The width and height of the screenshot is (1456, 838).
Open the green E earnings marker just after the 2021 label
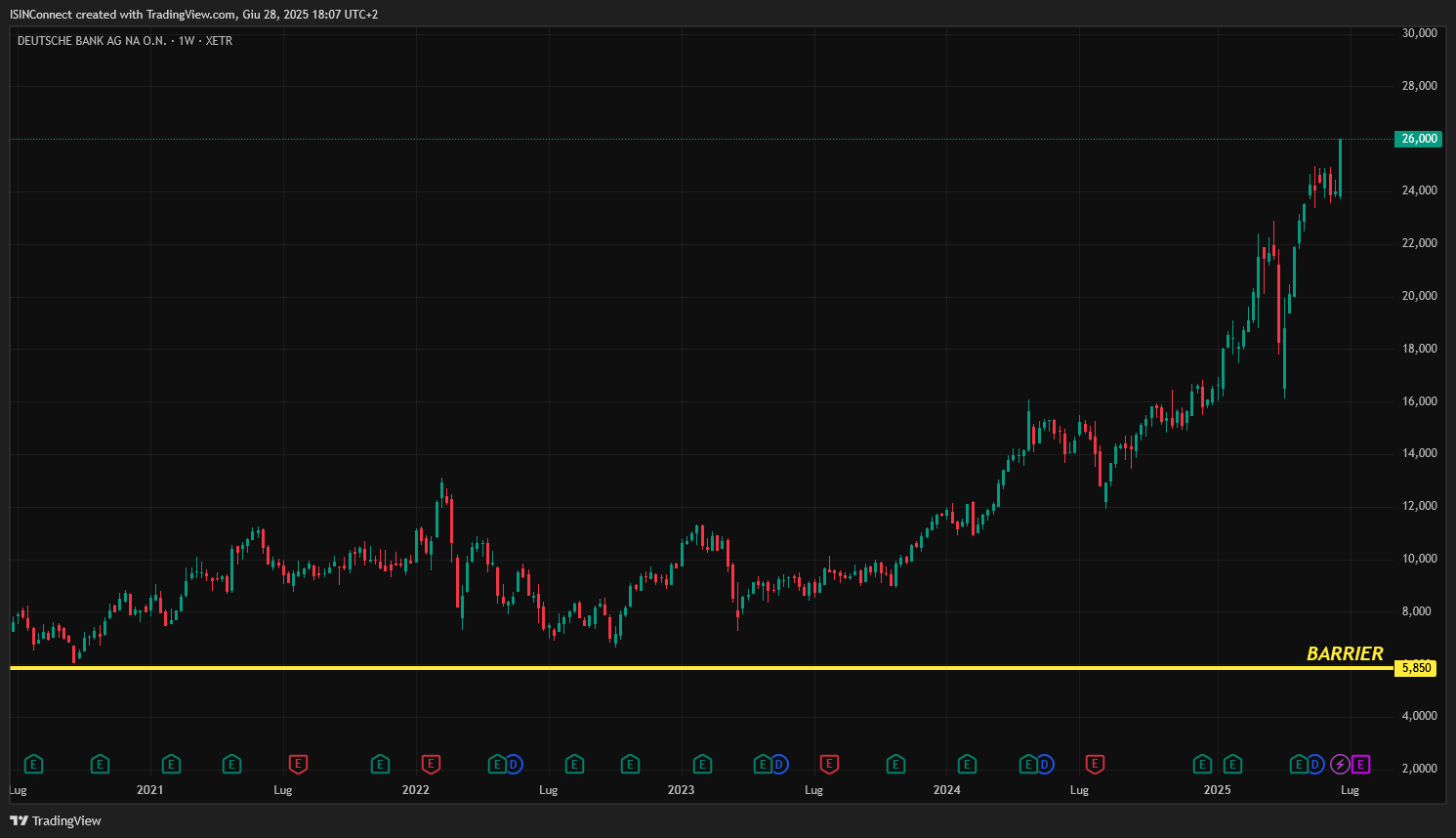171,764
